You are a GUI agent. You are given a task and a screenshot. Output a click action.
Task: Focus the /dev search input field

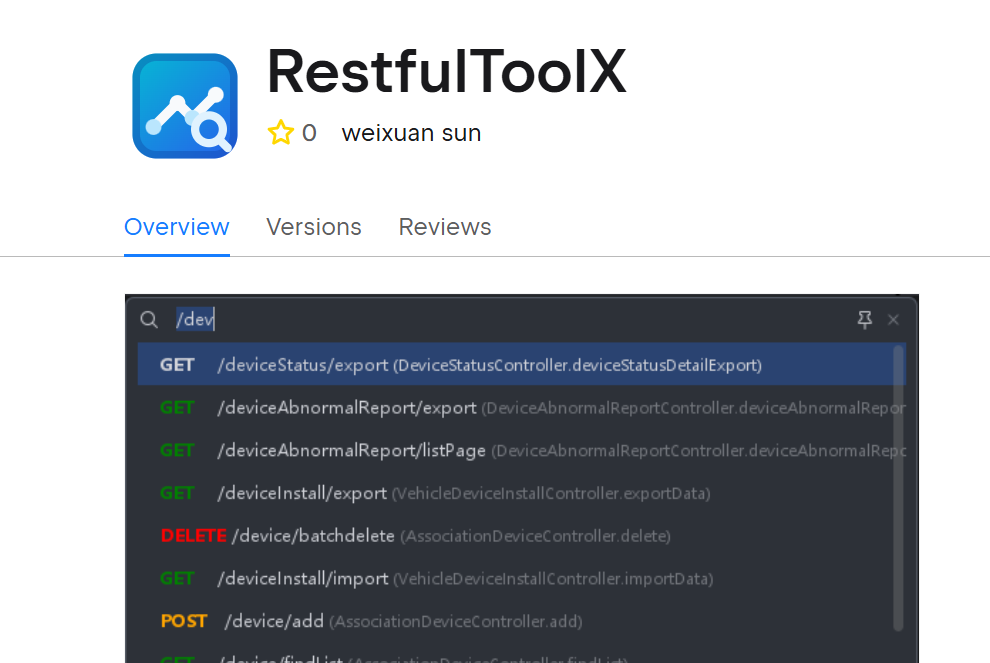(511, 320)
